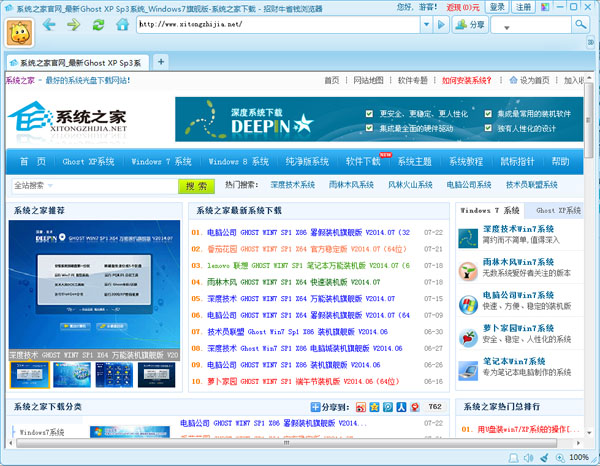
Task: Switch to the Ghost XP系统 tab
Action: coord(557,211)
